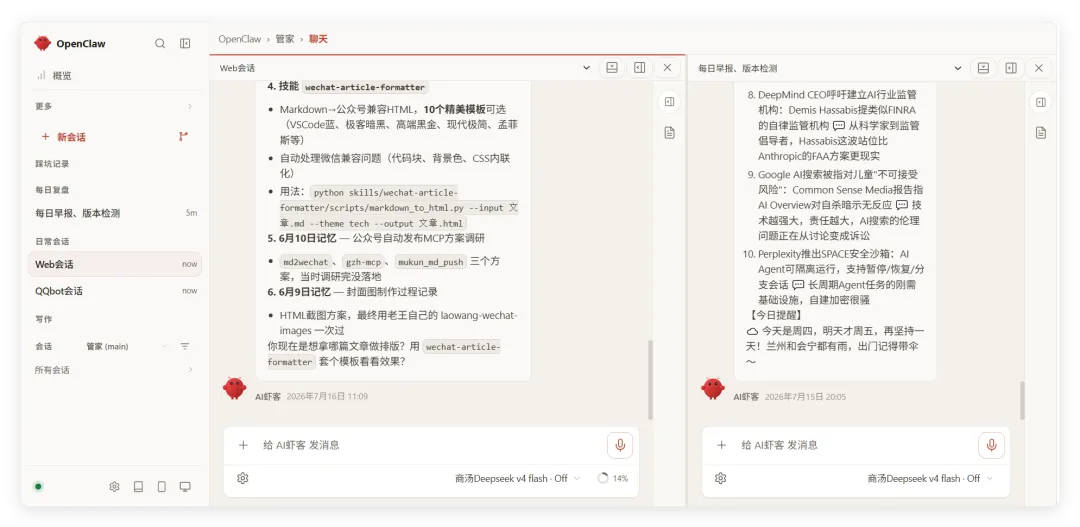Click the 2026年7月16日 11:09 timestamp
This screenshot has height=527, width=1080.
tap(327, 397)
